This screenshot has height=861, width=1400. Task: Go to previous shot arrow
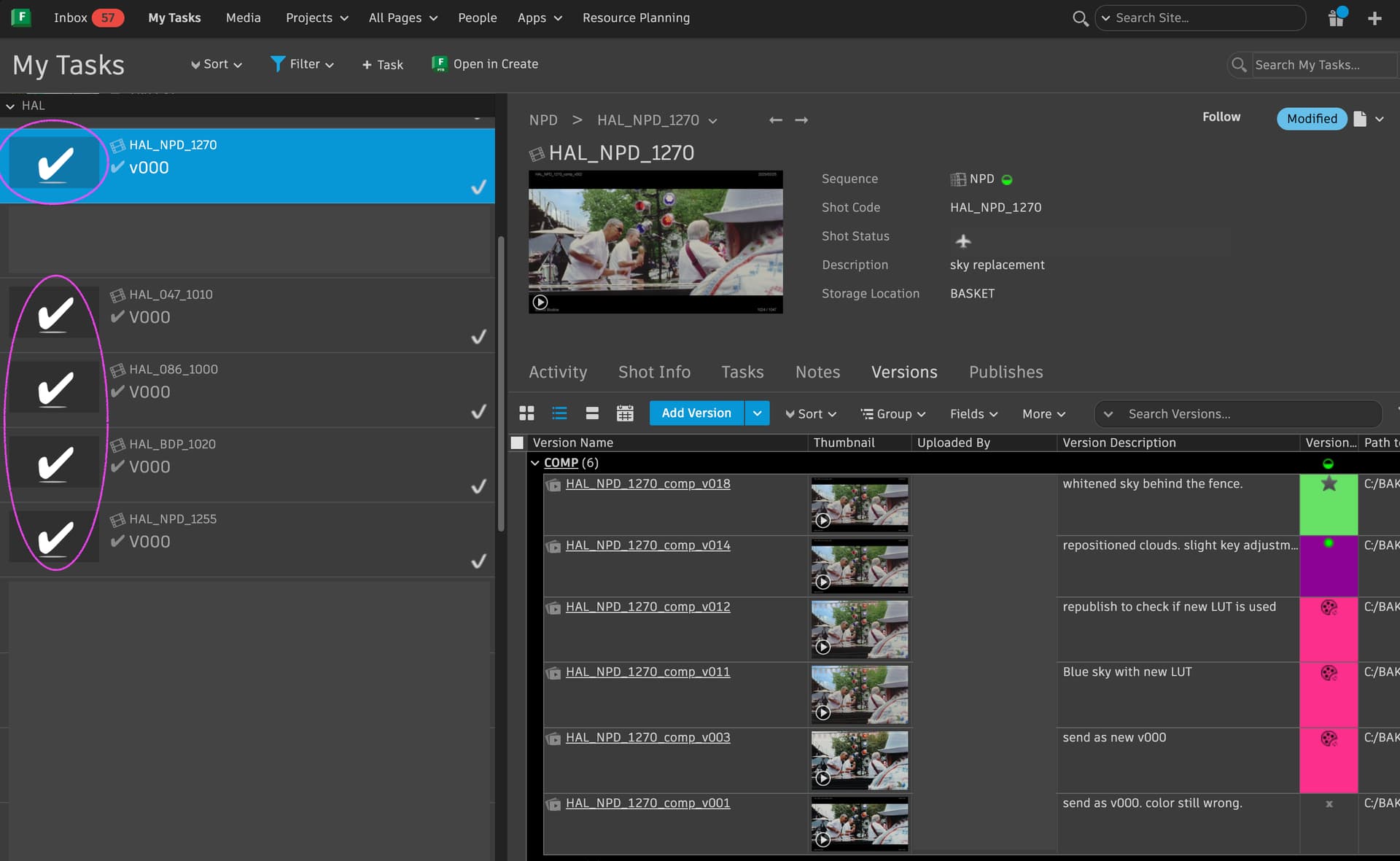coord(776,120)
